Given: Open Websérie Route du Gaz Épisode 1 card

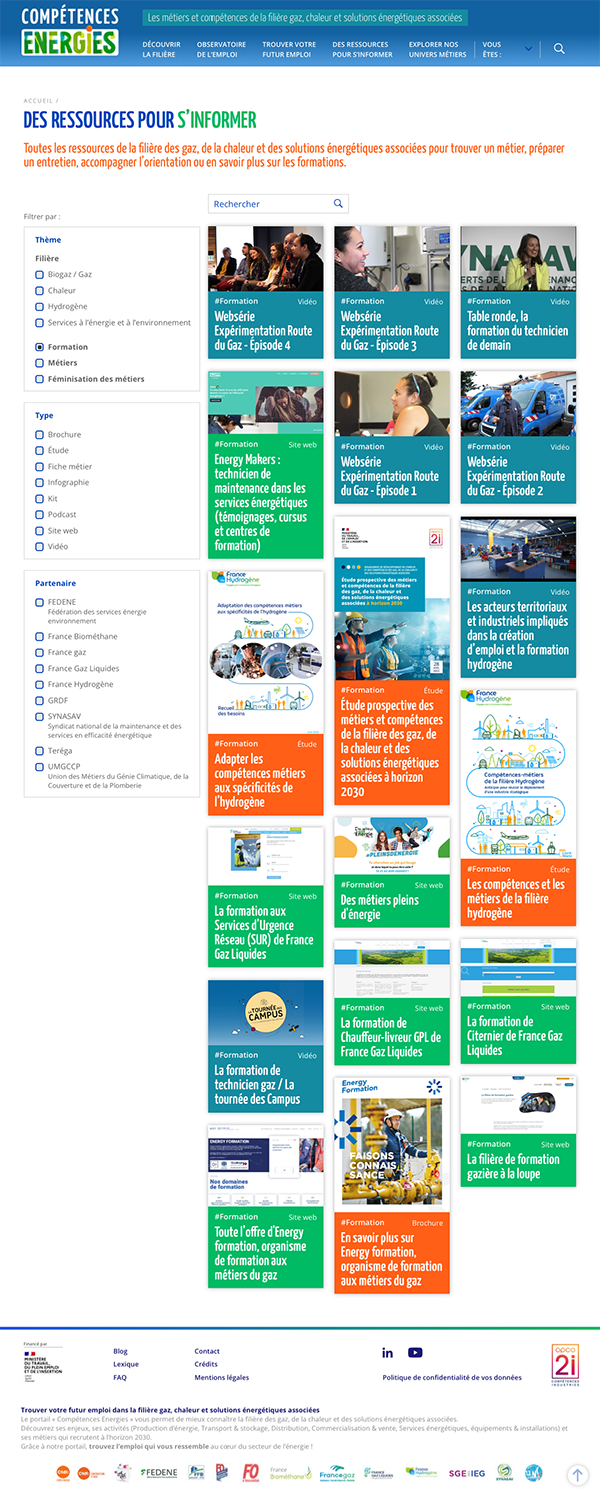Looking at the screenshot, I should (x=392, y=438).
